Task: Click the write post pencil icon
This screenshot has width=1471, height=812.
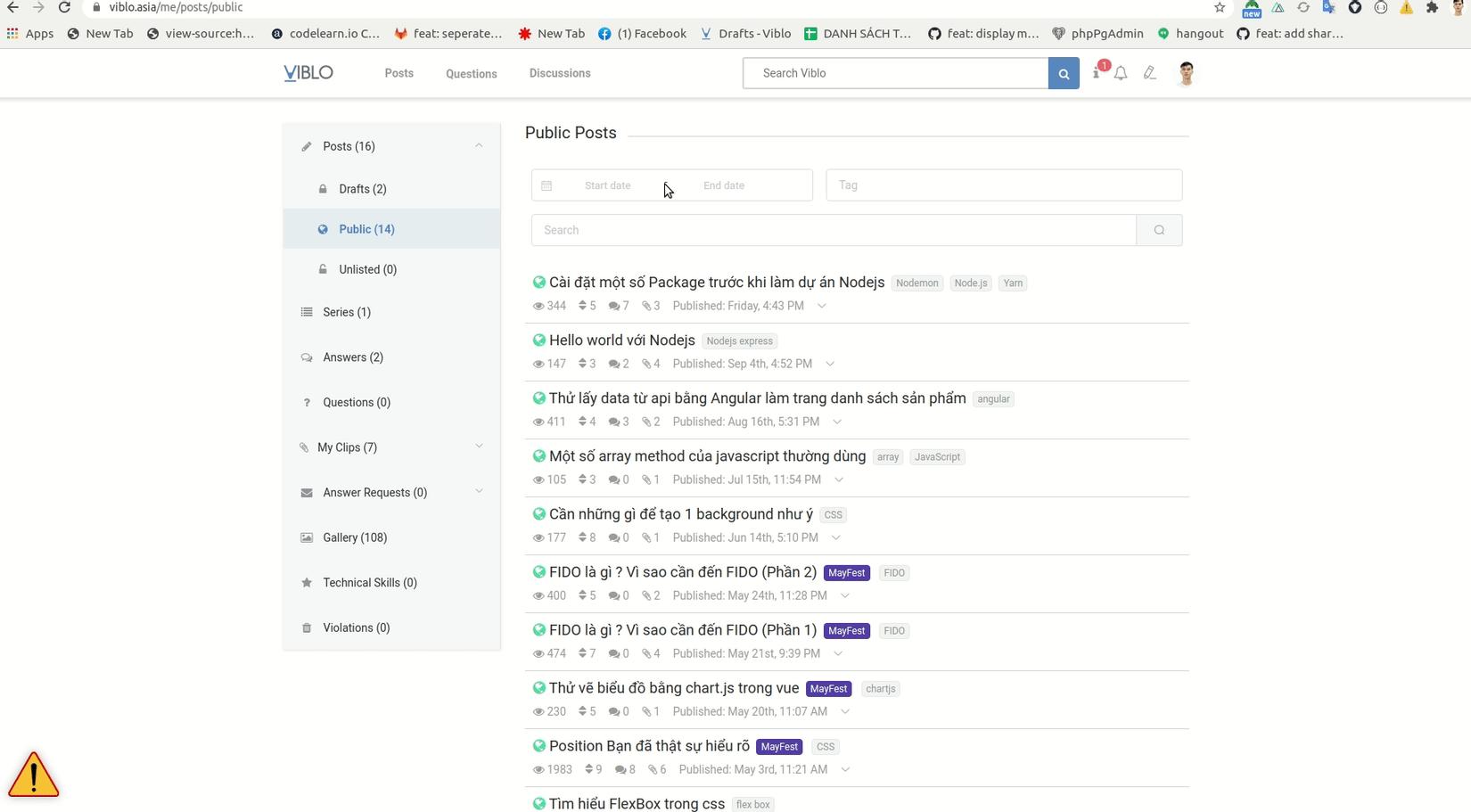Action: pos(1150,73)
